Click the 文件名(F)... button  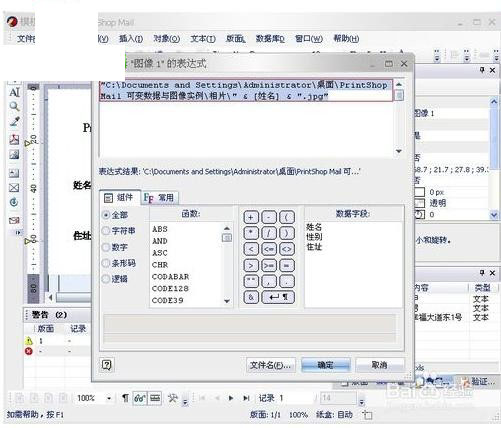click(271, 365)
